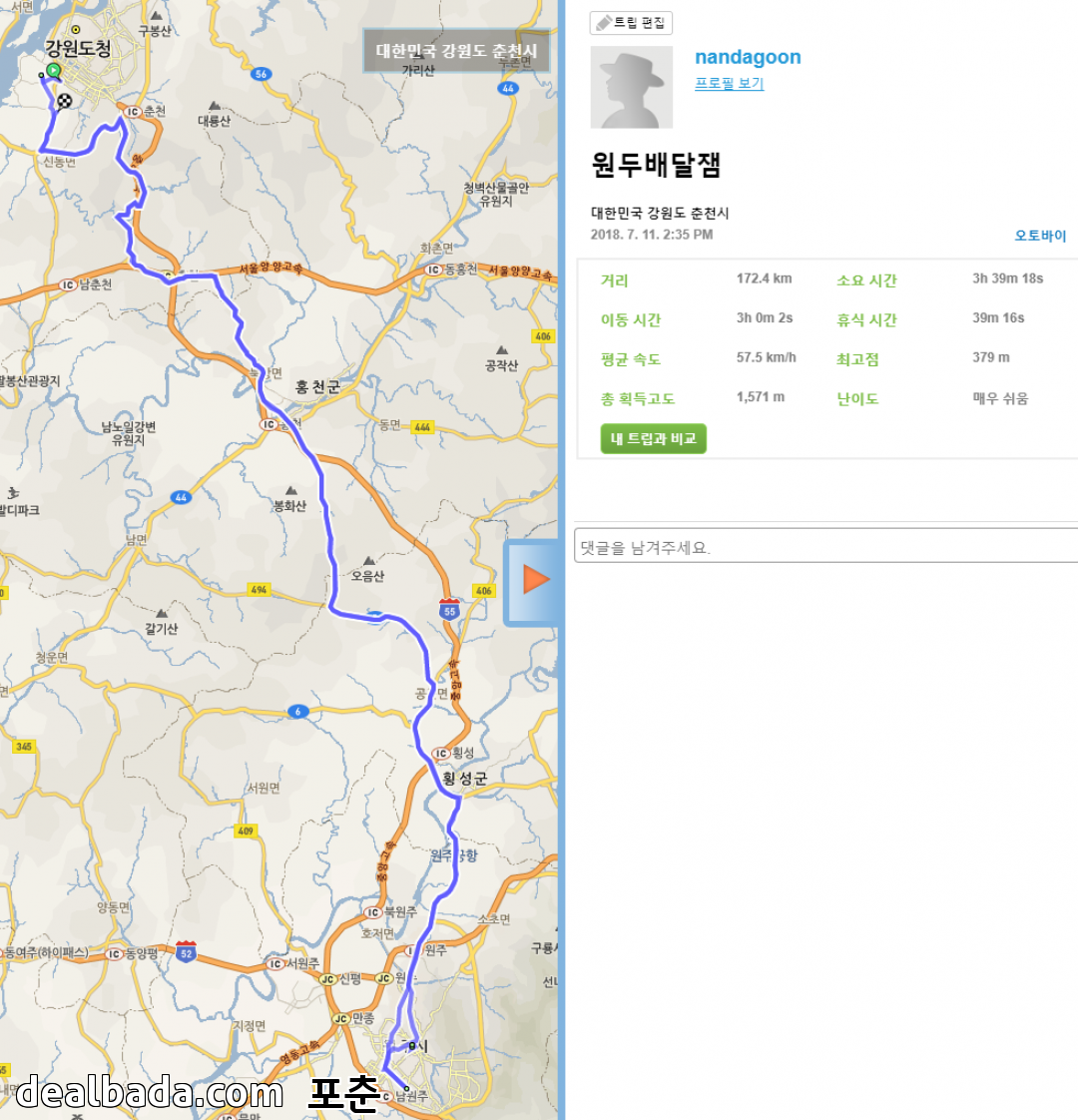Screen dimensions: 1078x1120
Task: Click the green start marker on the route
Action: coord(52,72)
